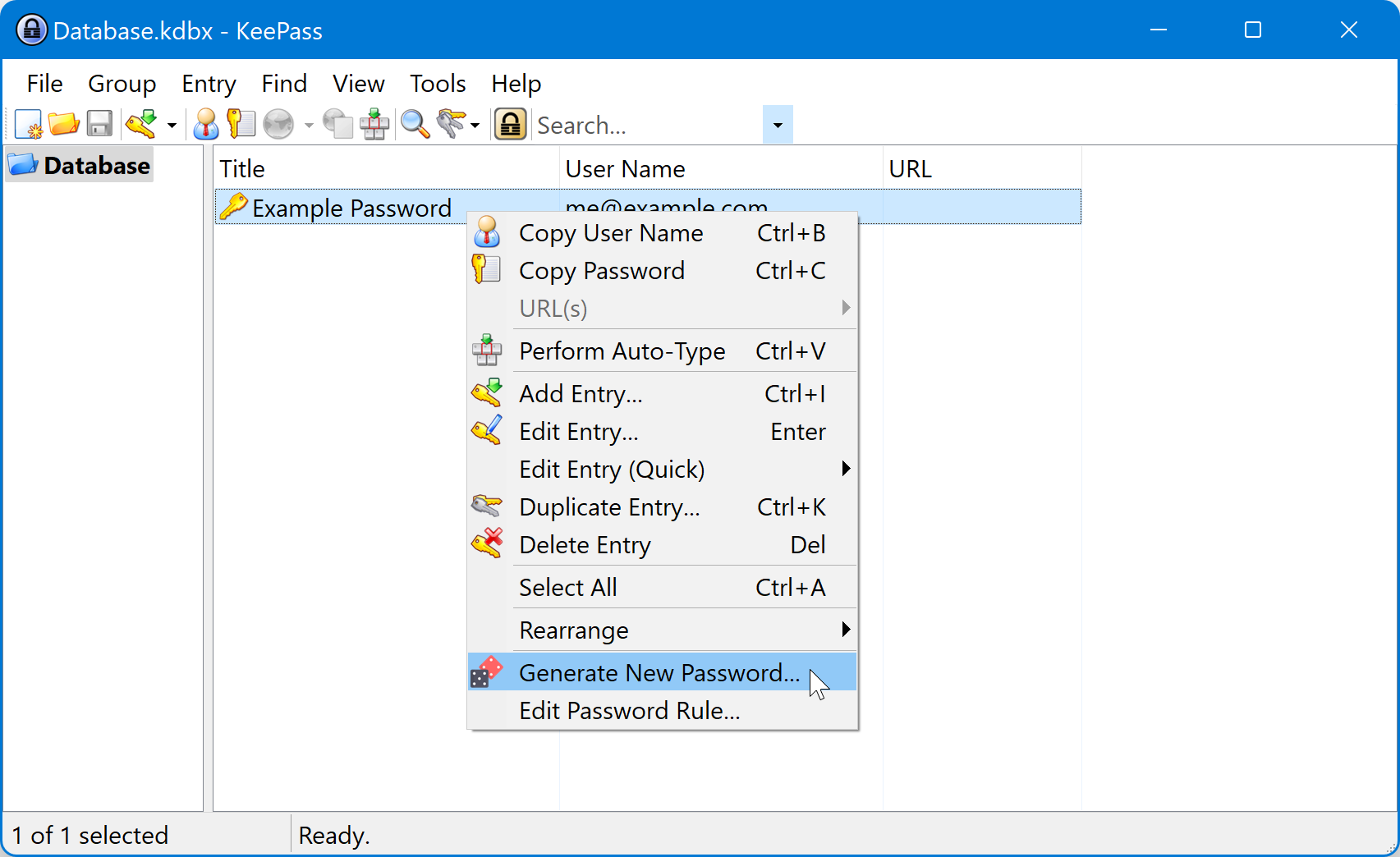Expand the Search field dropdown arrow

778,125
